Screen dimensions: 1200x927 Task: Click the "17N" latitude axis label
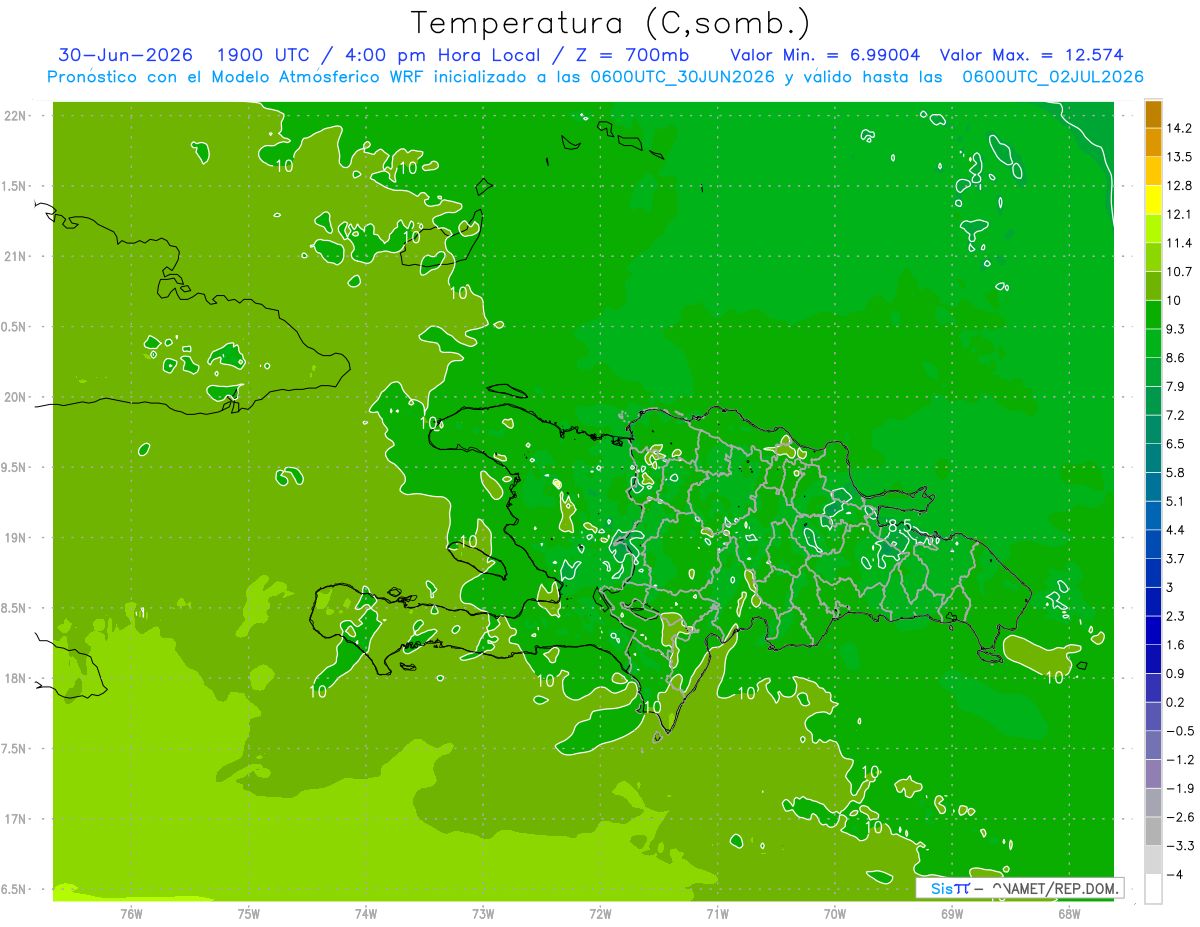click(x=17, y=819)
